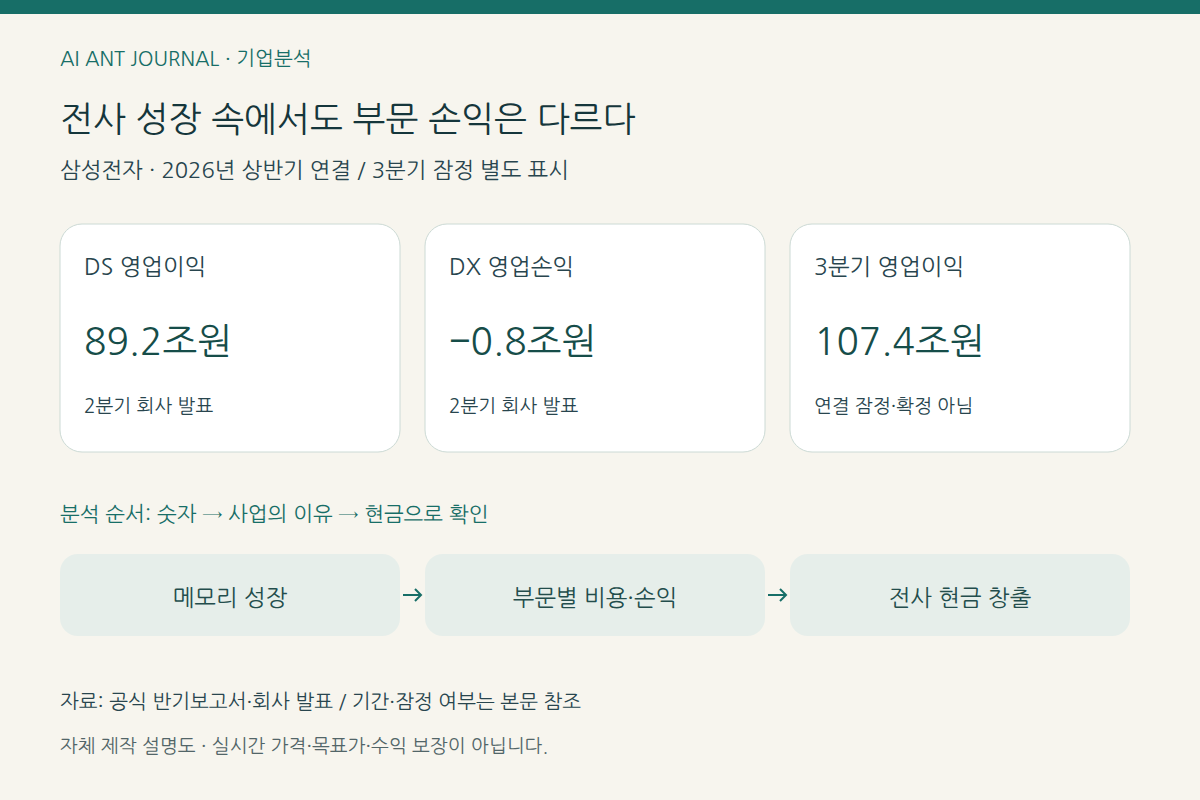Select the headline 전사 성장 속에서도 부문 손익은 다르다
This screenshot has width=1200, height=800.
pyautogui.click(x=348, y=119)
